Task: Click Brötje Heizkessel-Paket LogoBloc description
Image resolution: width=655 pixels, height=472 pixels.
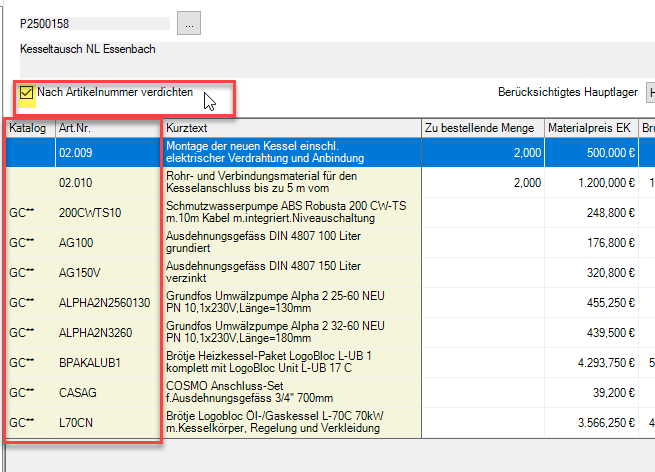Action: 269,363
